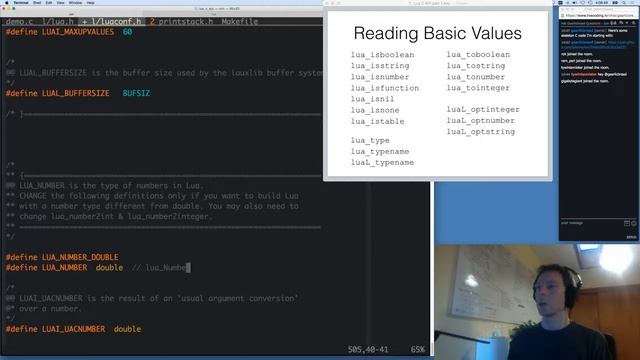Click the '#define LUAL_BUFFERSIZE' line
640x360 pixels.
point(78,93)
